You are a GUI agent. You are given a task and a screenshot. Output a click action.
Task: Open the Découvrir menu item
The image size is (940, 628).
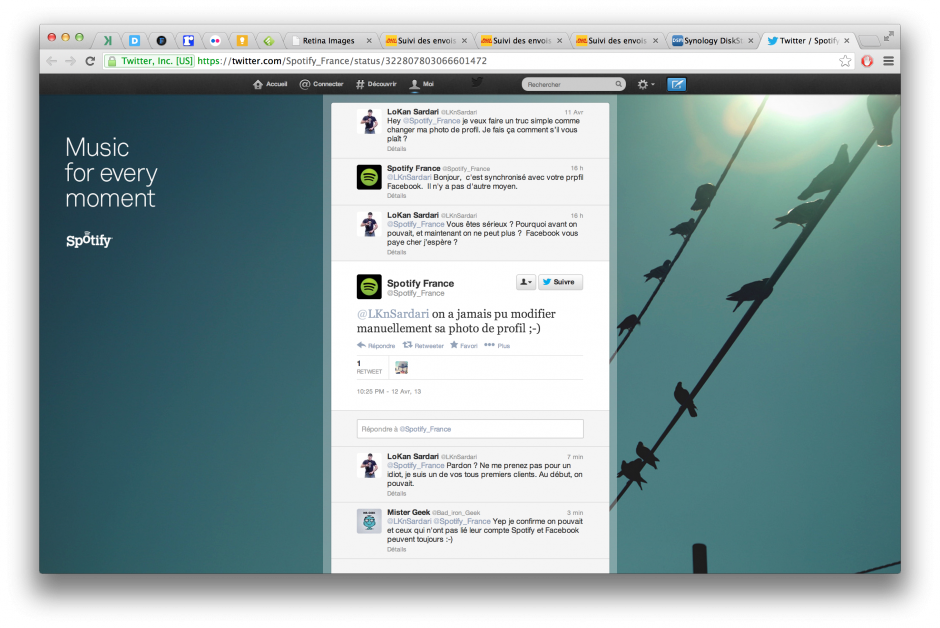pos(376,84)
